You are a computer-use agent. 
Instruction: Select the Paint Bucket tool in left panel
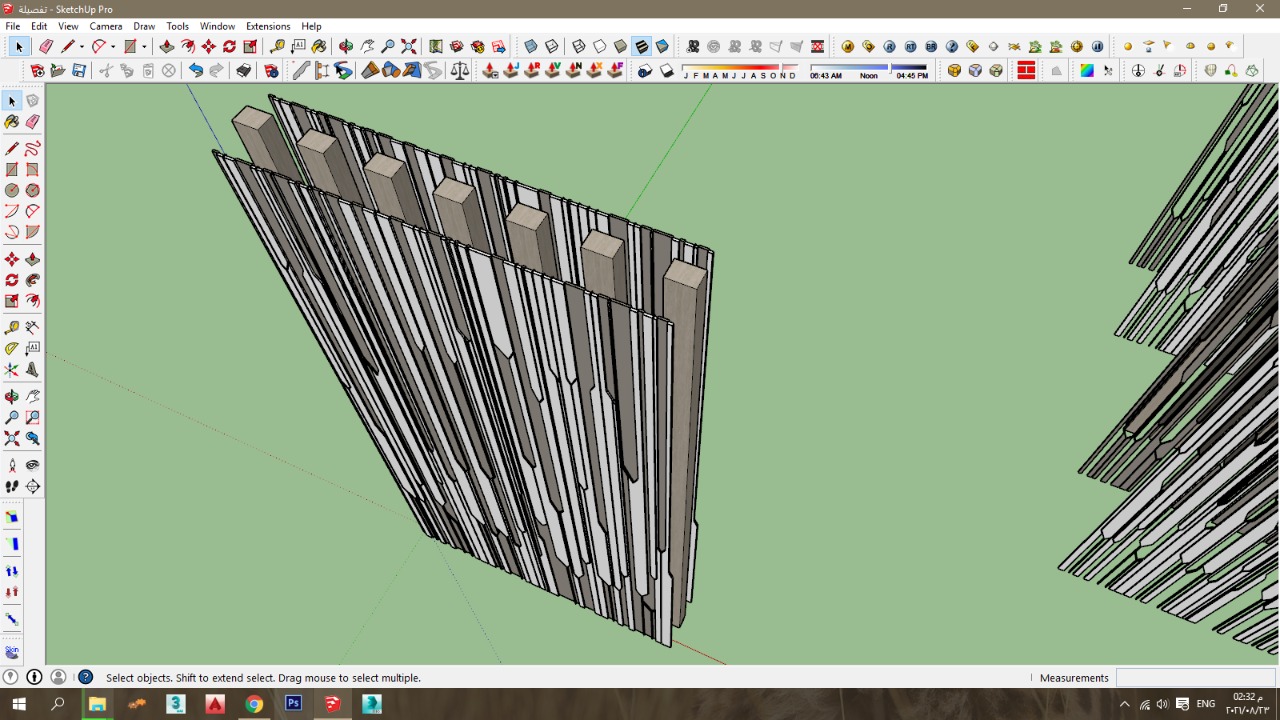[12, 122]
